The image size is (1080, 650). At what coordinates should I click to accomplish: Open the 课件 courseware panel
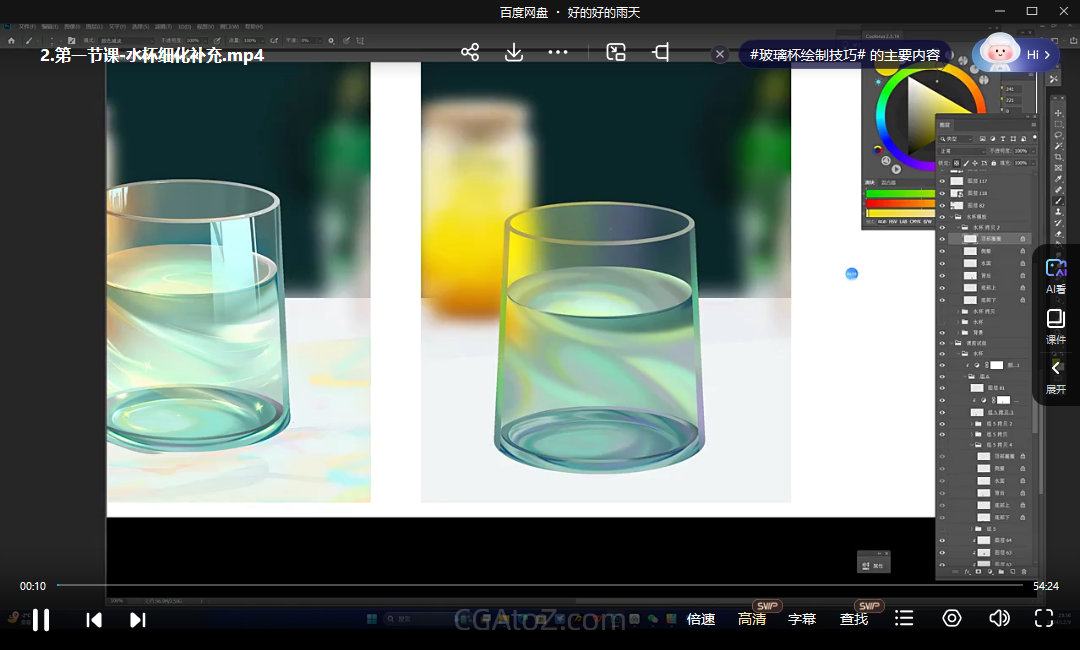coord(1056,327)
